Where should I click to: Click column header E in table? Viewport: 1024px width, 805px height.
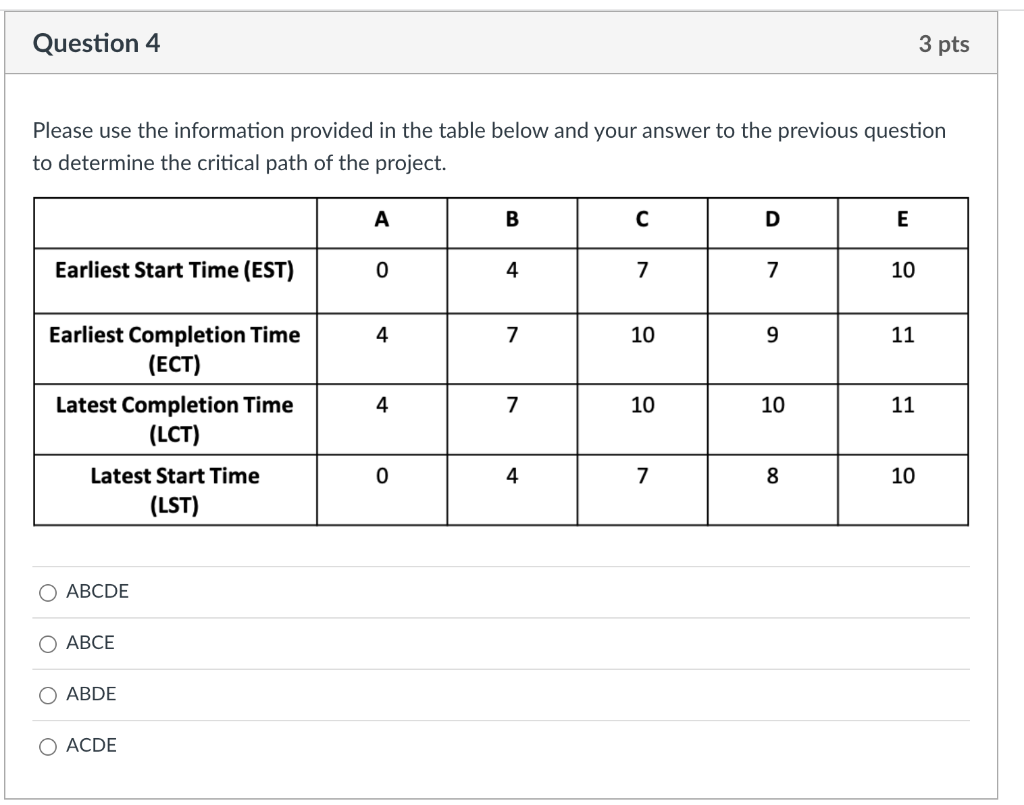(x=902, y=222)
